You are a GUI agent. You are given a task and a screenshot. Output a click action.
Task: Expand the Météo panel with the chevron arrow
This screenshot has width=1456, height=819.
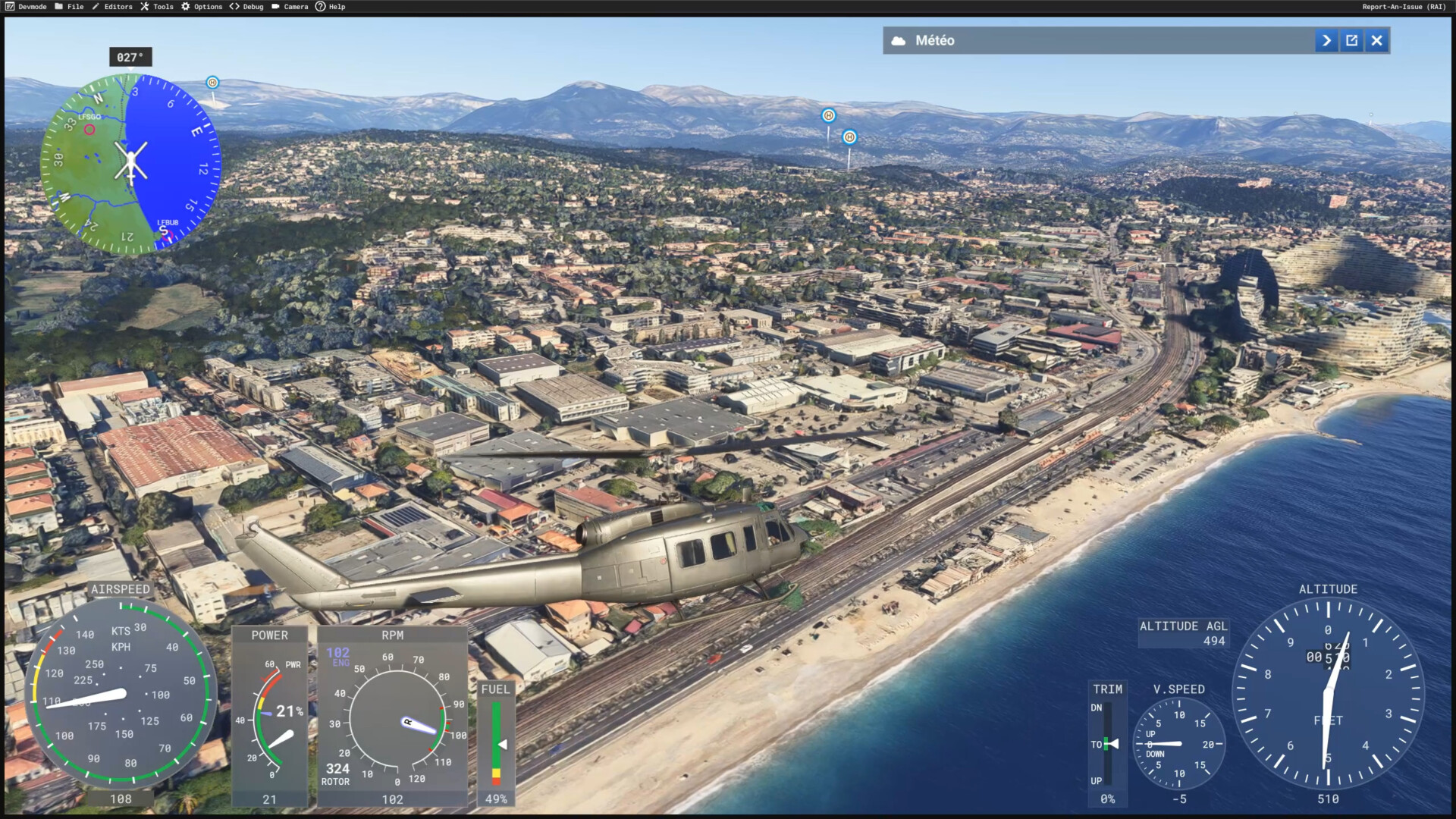click(x=1326, y=41)
